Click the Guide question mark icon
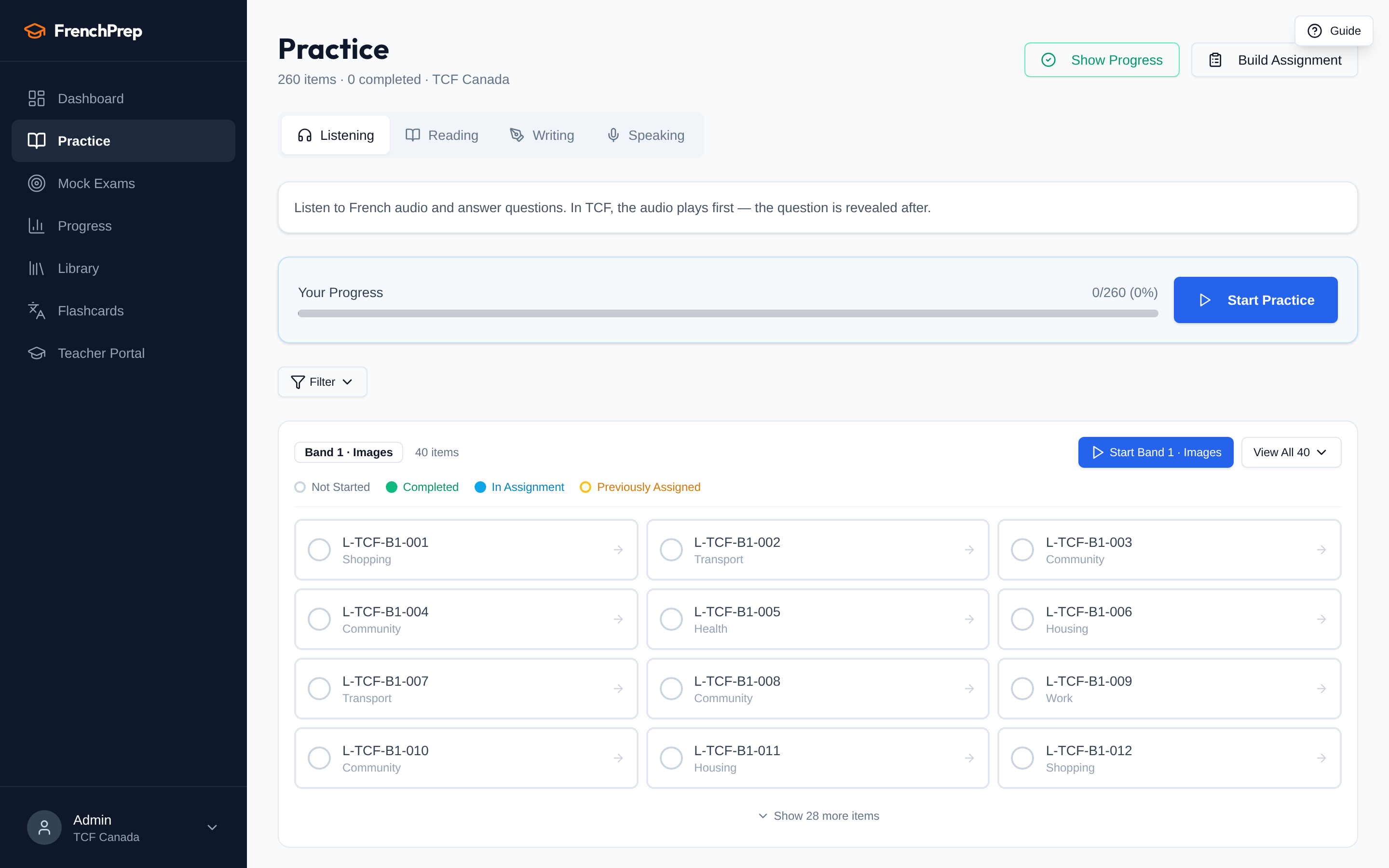The height and width of the screenshot is (868, 1389). 1314,31
